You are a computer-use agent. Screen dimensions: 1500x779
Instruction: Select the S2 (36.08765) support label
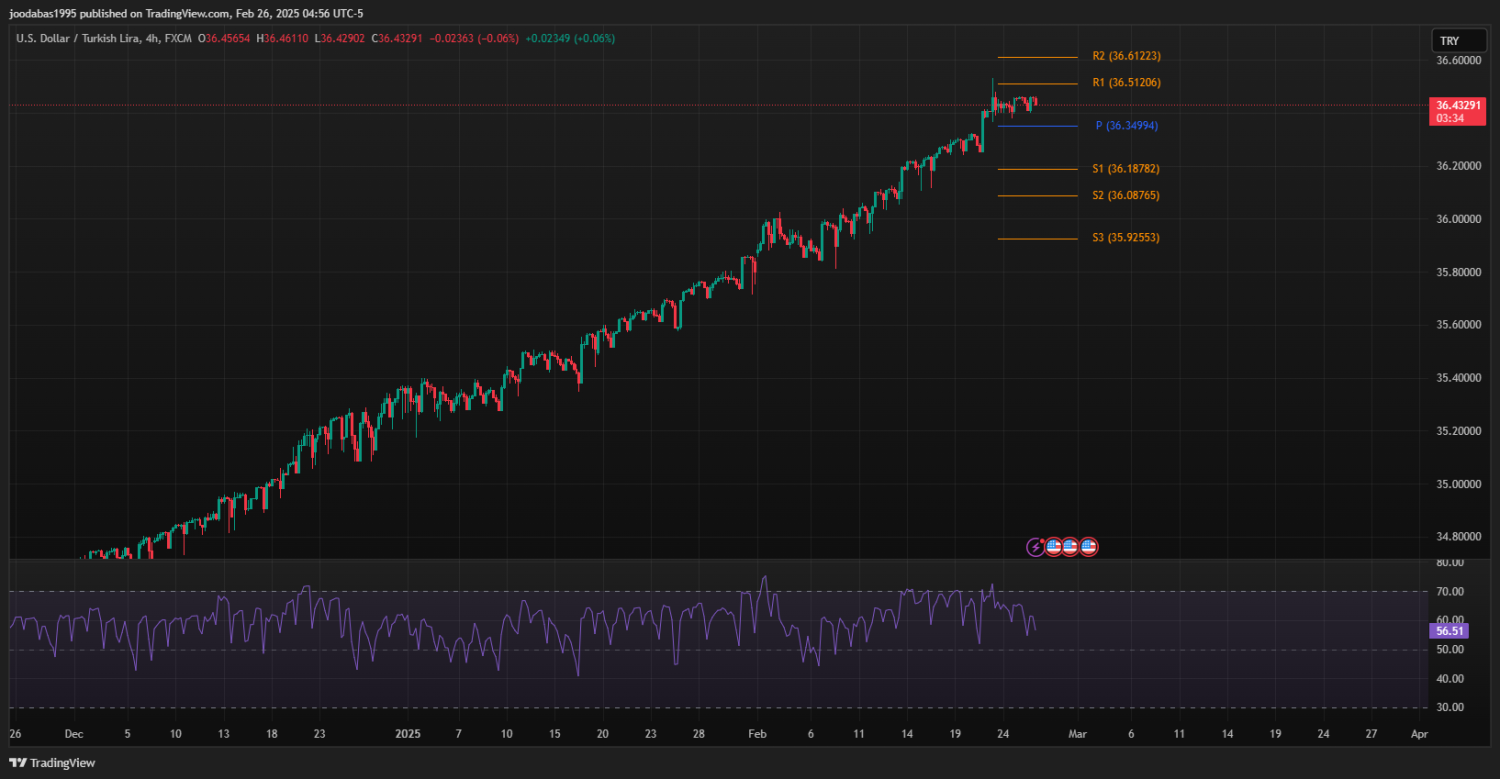pyautogui.click(x=1126, y=196)
